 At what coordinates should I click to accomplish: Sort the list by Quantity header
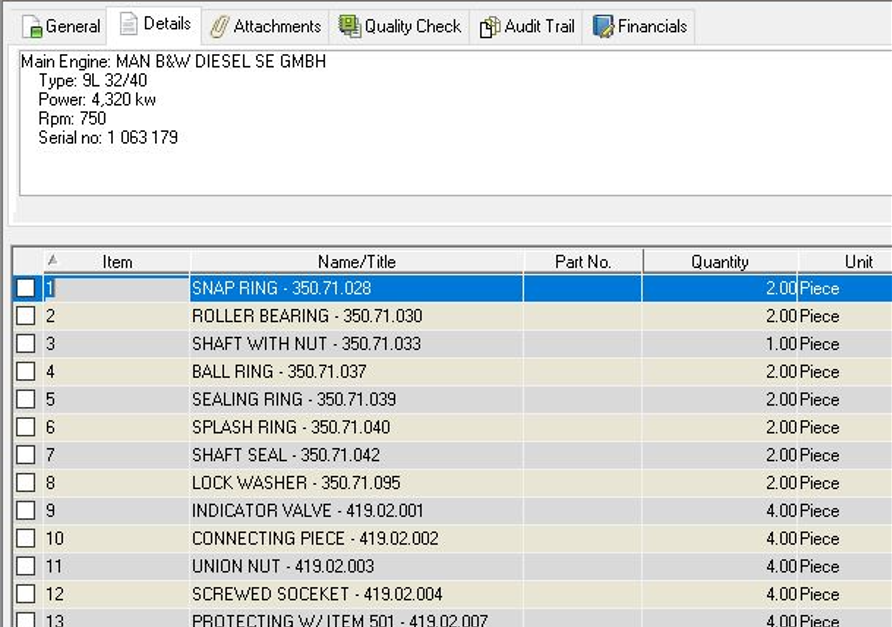coord(719,262)
